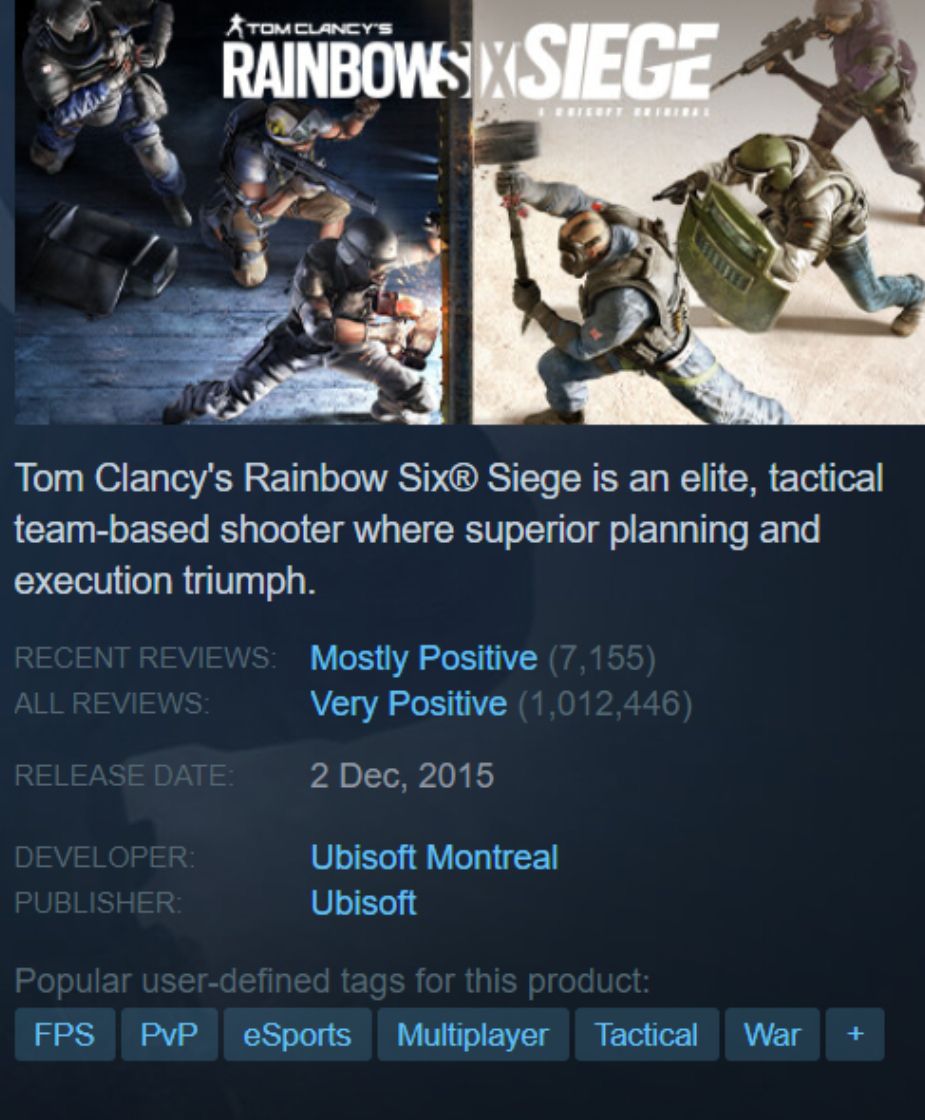Select the eSports tag
Viewport: 925px width, 1120px height.
(x=297, y=1034)
